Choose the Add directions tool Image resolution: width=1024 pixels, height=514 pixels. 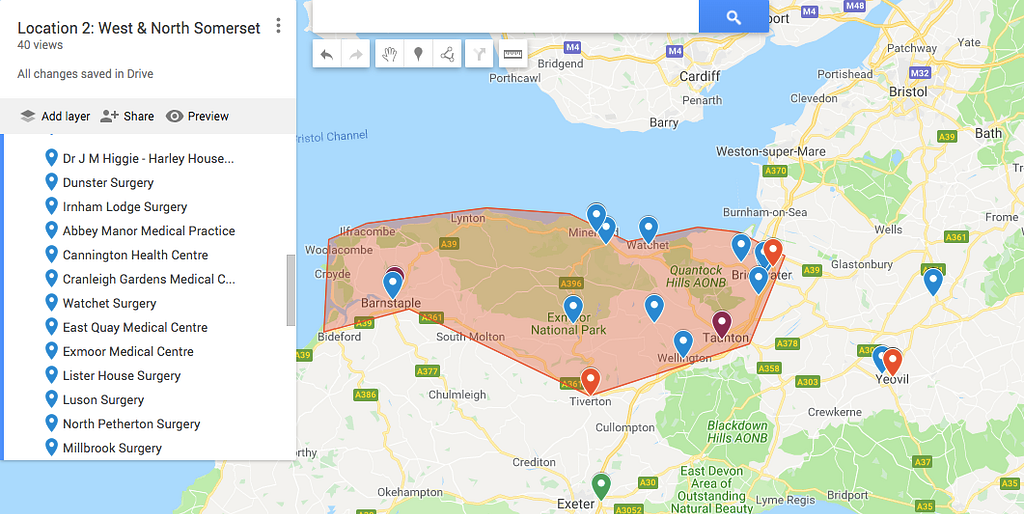pyautogui.click(x=479, y=54)
